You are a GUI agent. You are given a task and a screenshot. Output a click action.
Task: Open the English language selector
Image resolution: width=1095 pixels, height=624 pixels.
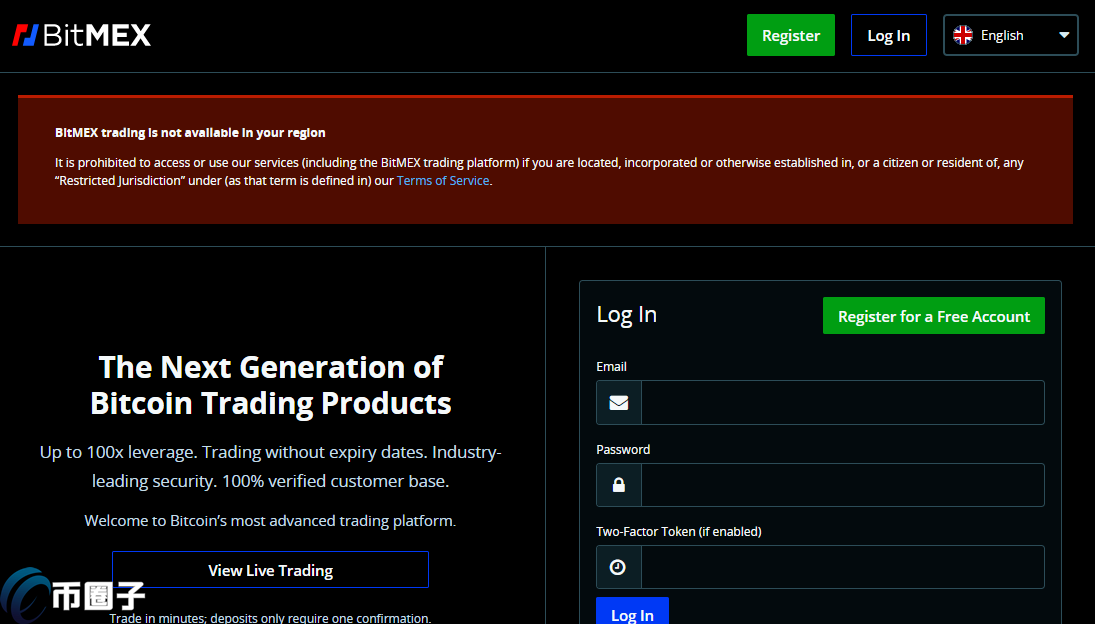click(1010, 35)
